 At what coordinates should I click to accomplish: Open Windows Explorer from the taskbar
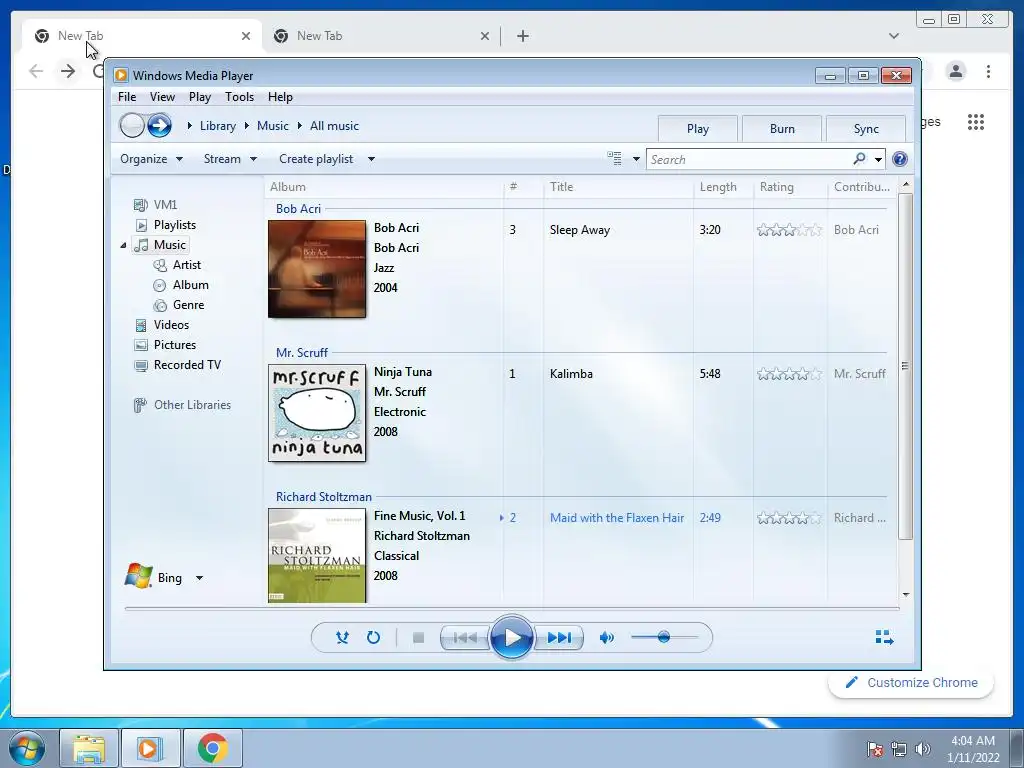89,748
